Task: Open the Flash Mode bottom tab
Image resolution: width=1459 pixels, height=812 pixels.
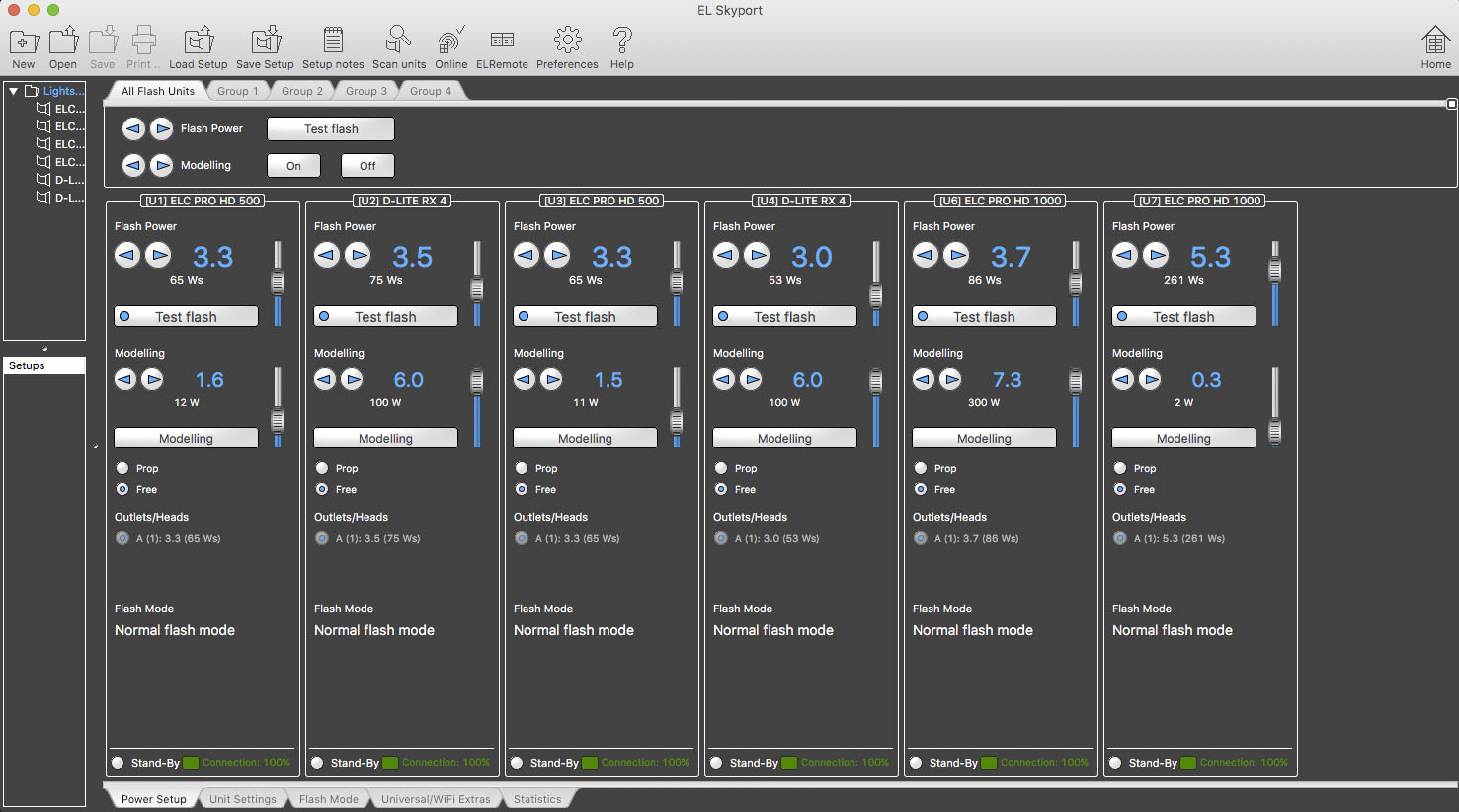Action: 329,799
